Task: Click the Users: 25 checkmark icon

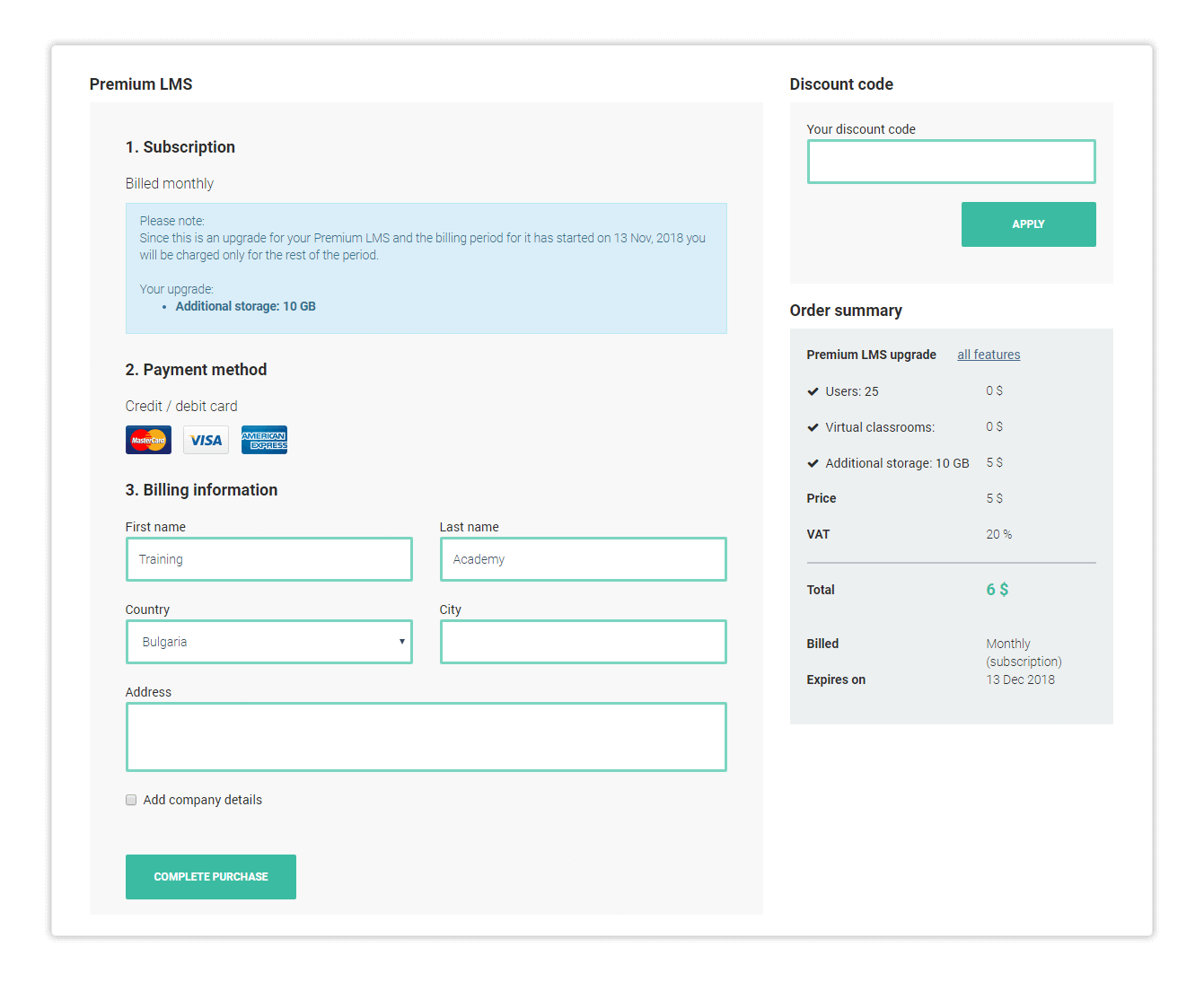Action: [813, 391]
